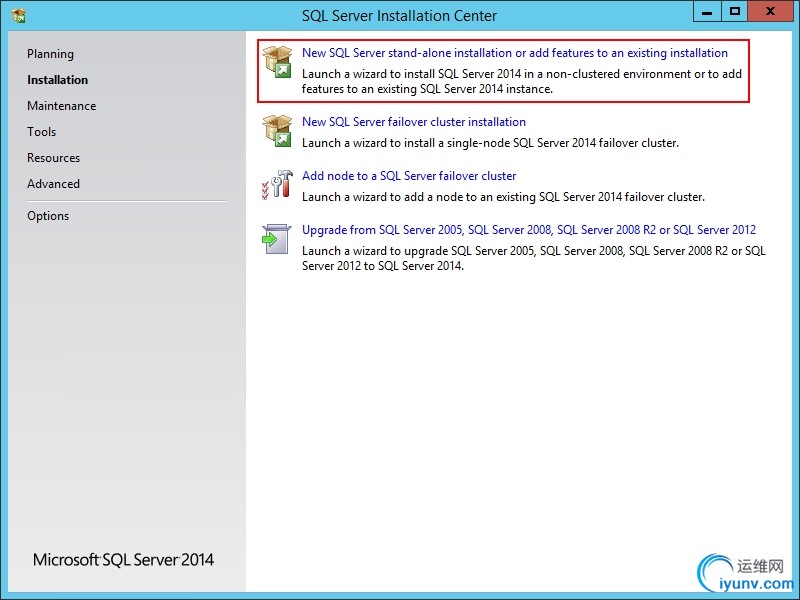
Task: Open the Planning section
Action: (51, 54)
